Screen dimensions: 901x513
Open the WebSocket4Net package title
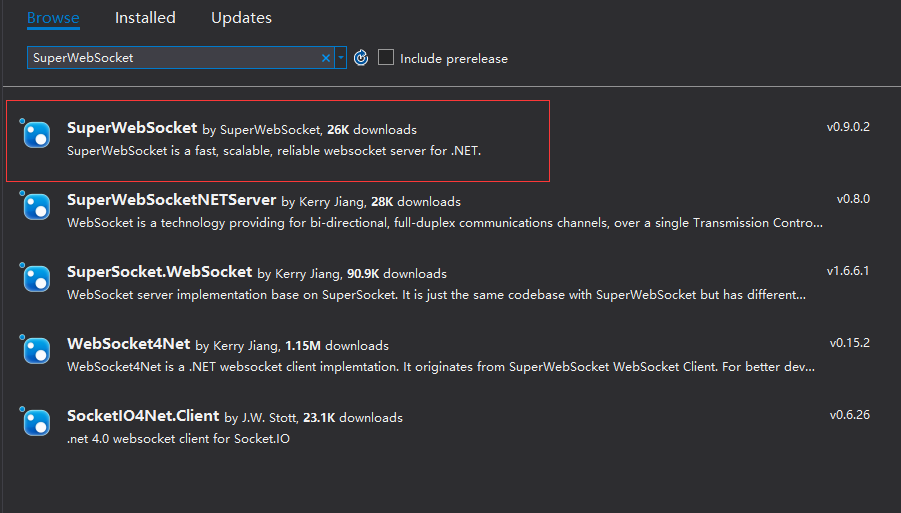pyautogui.click(x=129, y=344)
